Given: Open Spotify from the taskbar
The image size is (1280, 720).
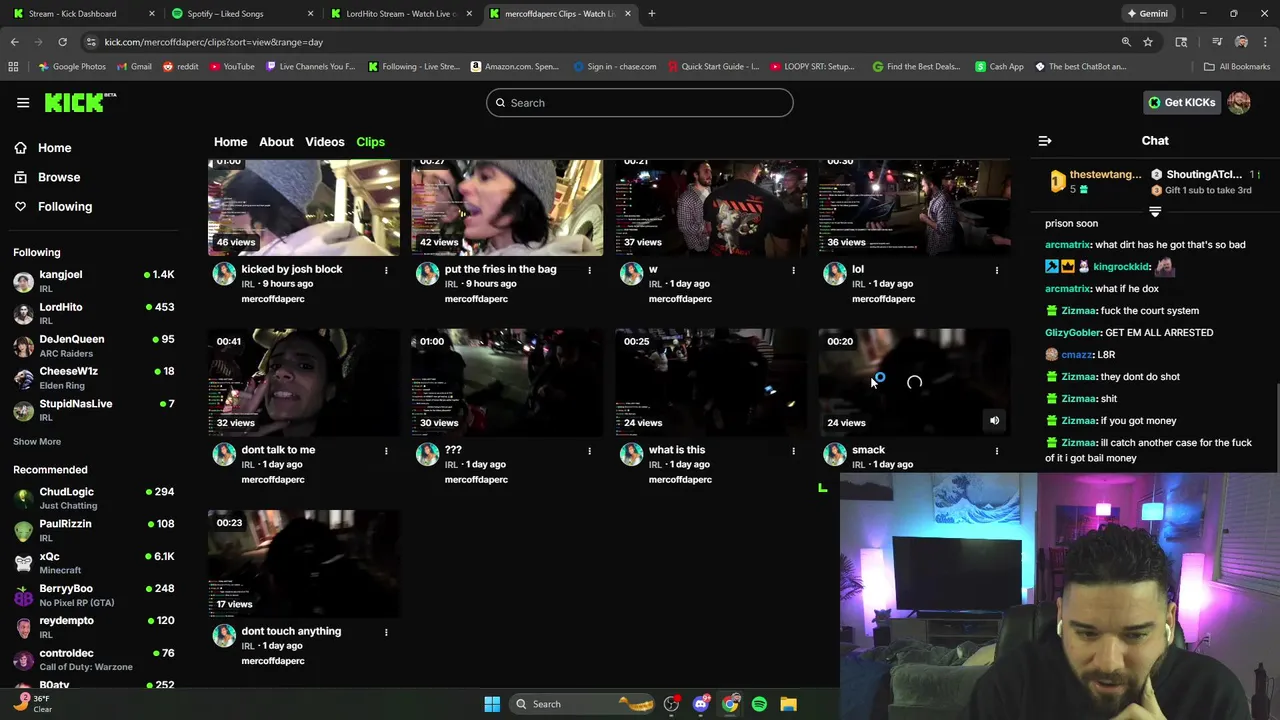Looking at the screenshot, I should tap(759, 704).
